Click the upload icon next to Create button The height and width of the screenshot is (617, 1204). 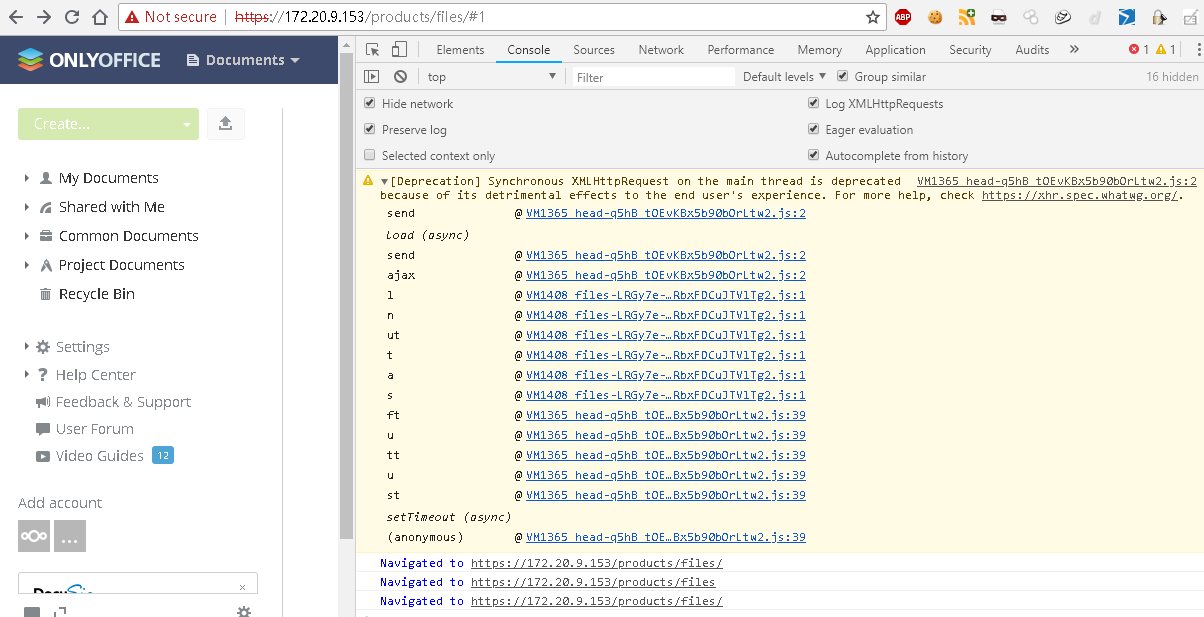[x=226, y=123]
